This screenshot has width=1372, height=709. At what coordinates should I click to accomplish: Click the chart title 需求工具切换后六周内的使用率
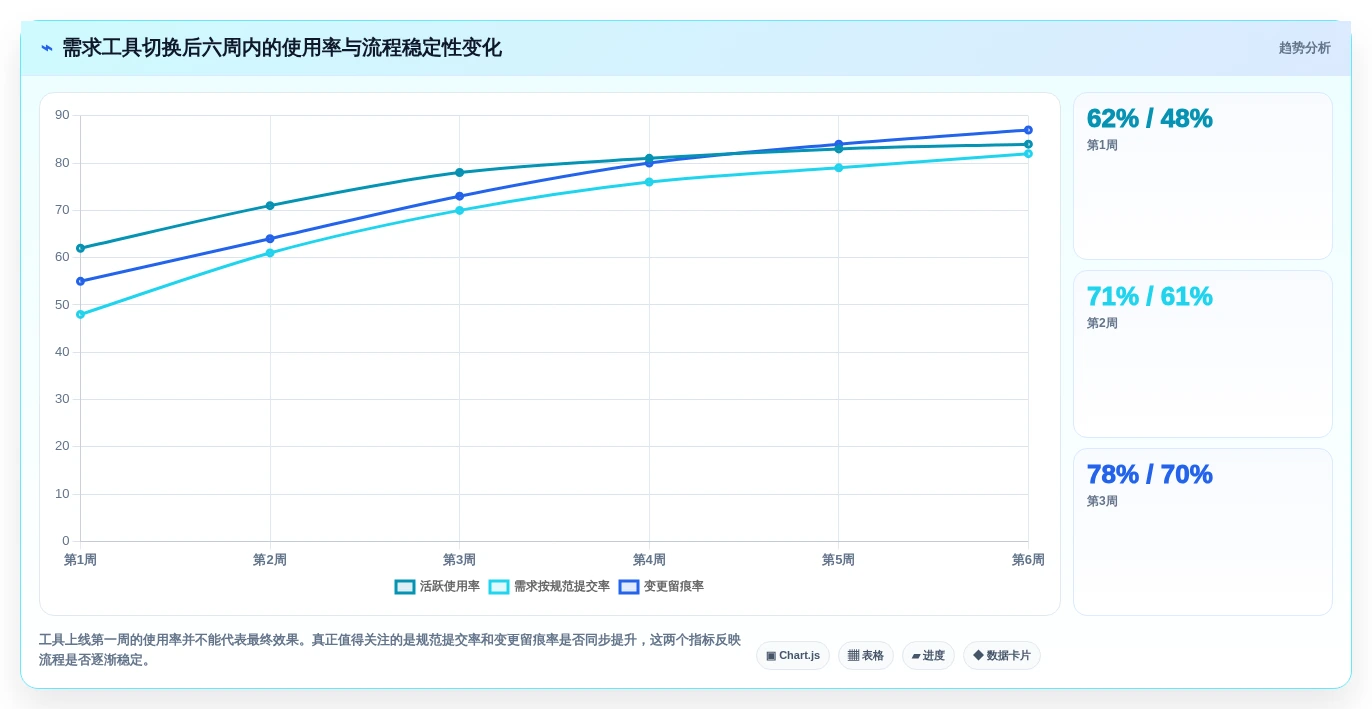(x=282, y=48)
